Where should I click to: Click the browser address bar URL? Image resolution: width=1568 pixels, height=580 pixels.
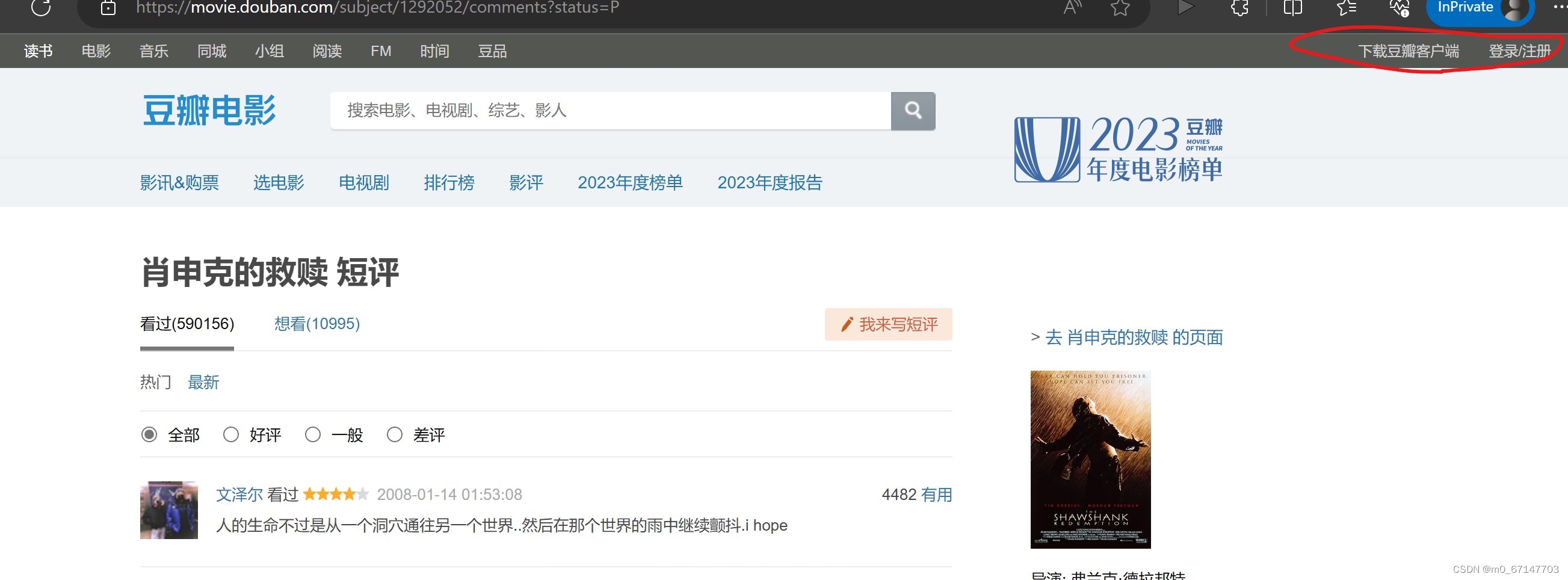[x=377, y=8]
